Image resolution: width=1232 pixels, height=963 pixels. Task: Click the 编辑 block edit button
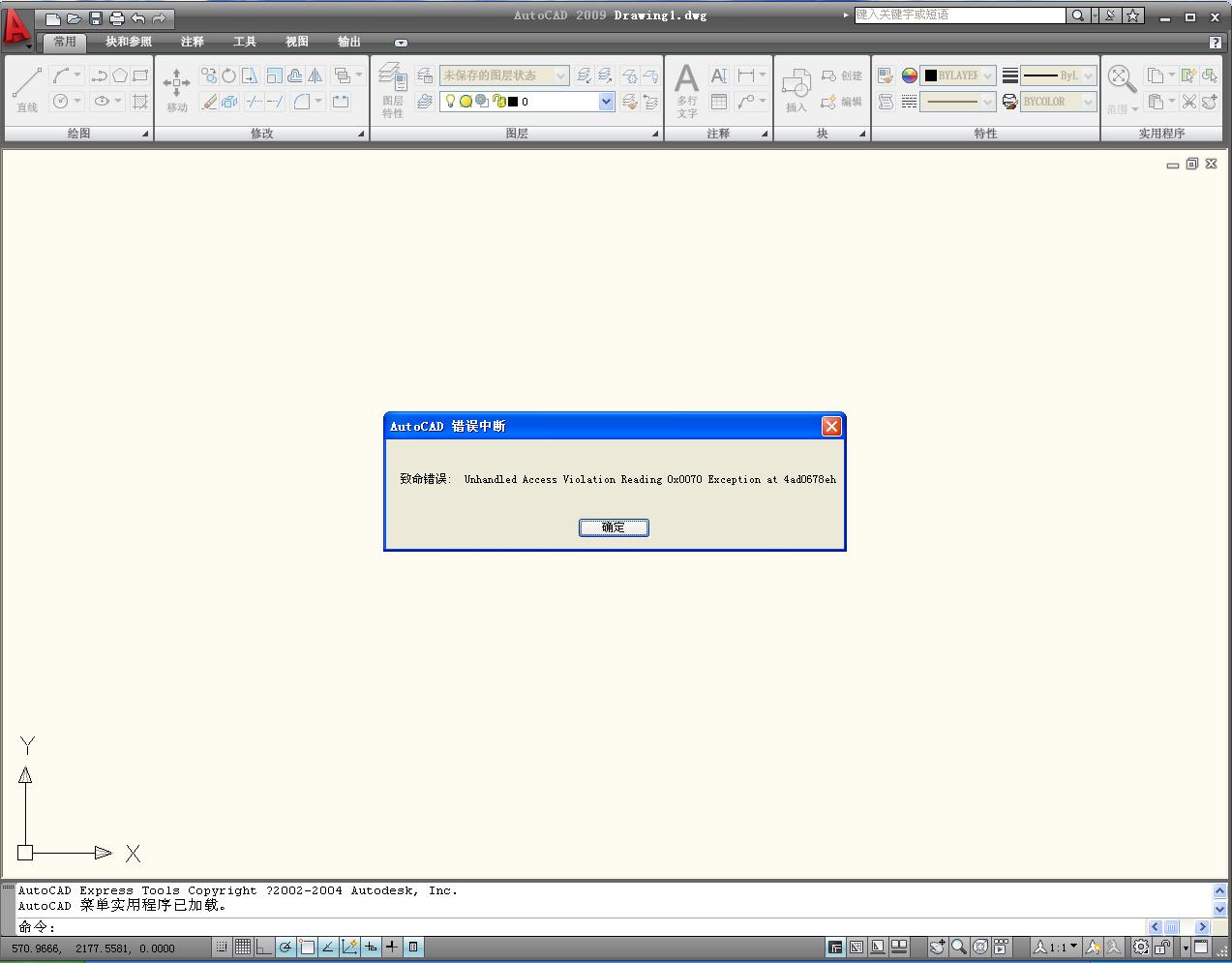tap(841, 102)
